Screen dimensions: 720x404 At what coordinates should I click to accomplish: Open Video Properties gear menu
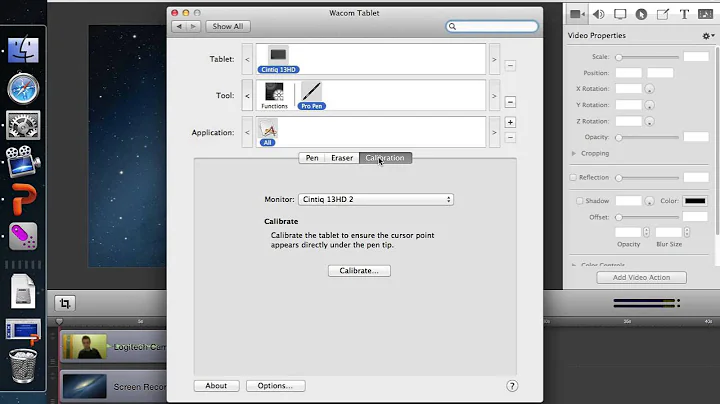[708, 36]
